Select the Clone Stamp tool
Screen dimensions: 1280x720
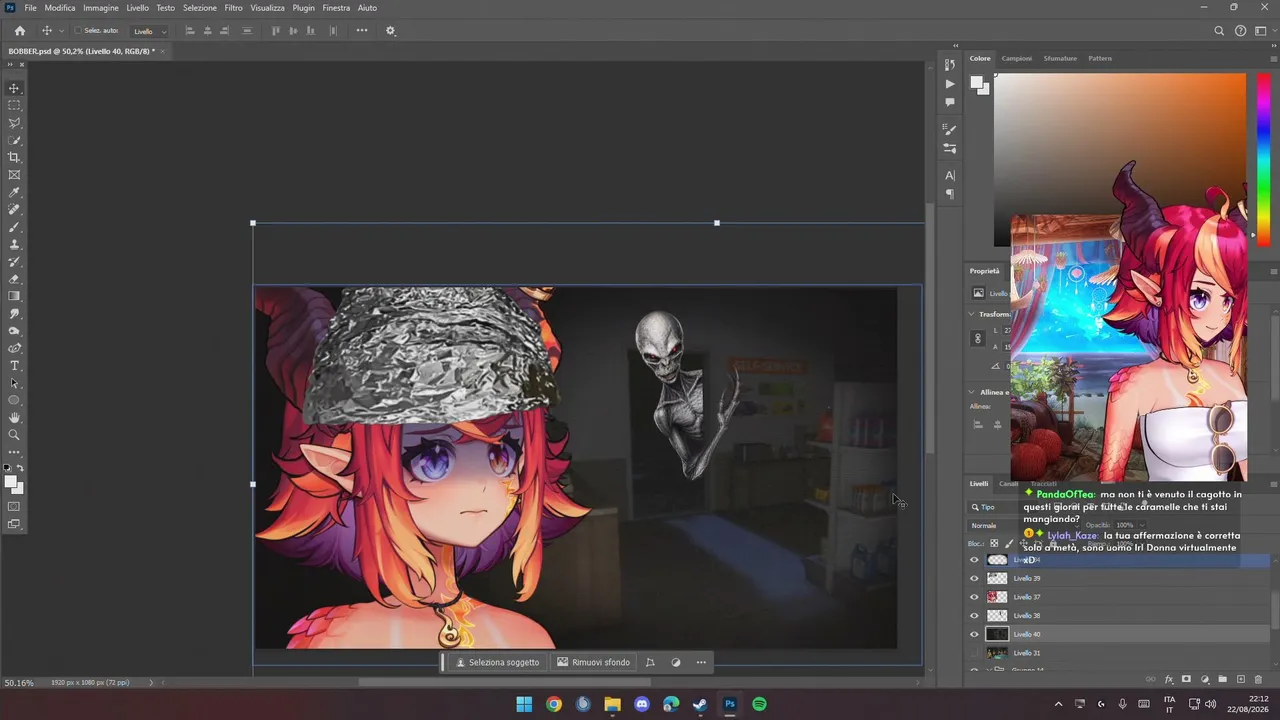[14, 244]
